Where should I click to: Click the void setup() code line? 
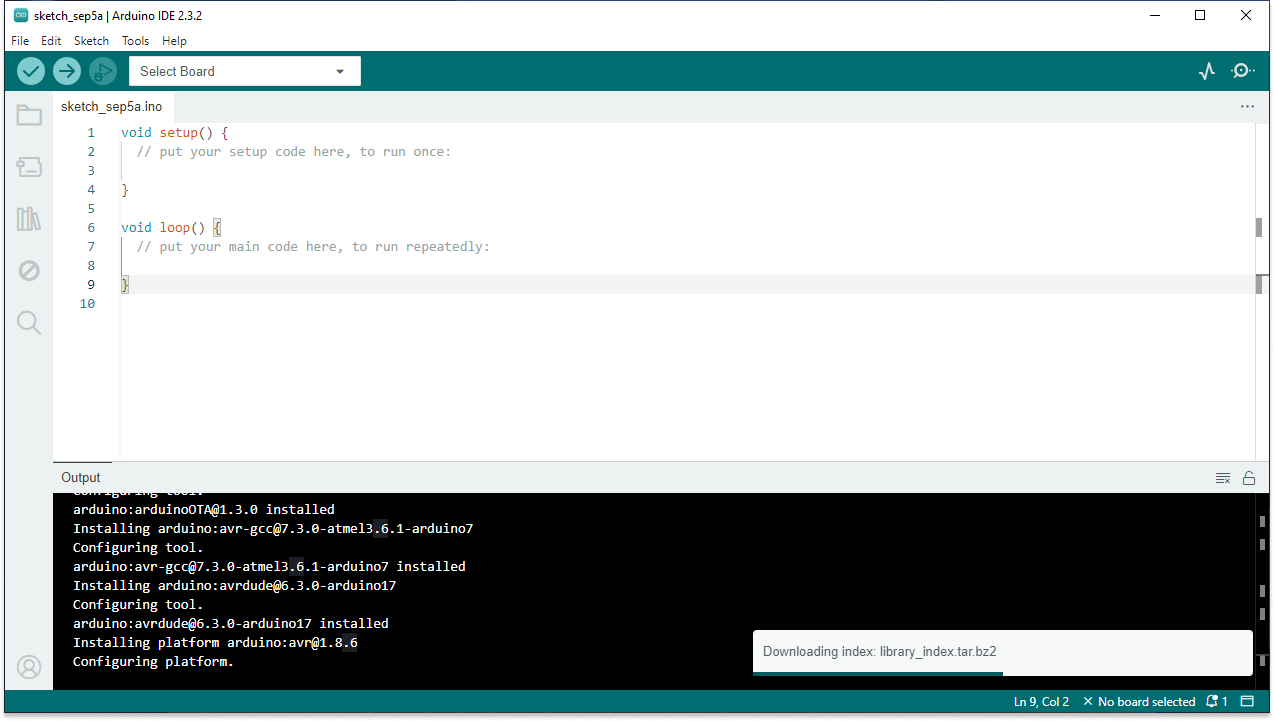click(175, 133)
